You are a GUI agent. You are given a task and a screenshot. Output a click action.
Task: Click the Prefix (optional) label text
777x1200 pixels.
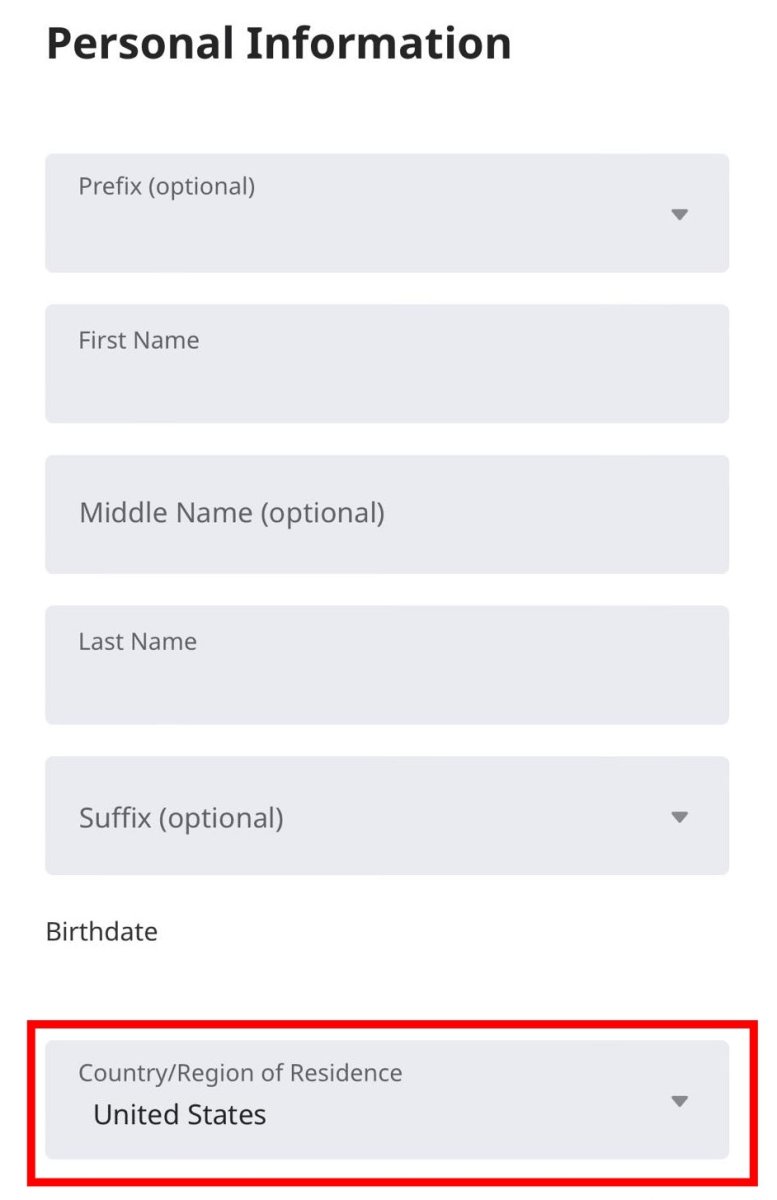(x=167, y=187)
